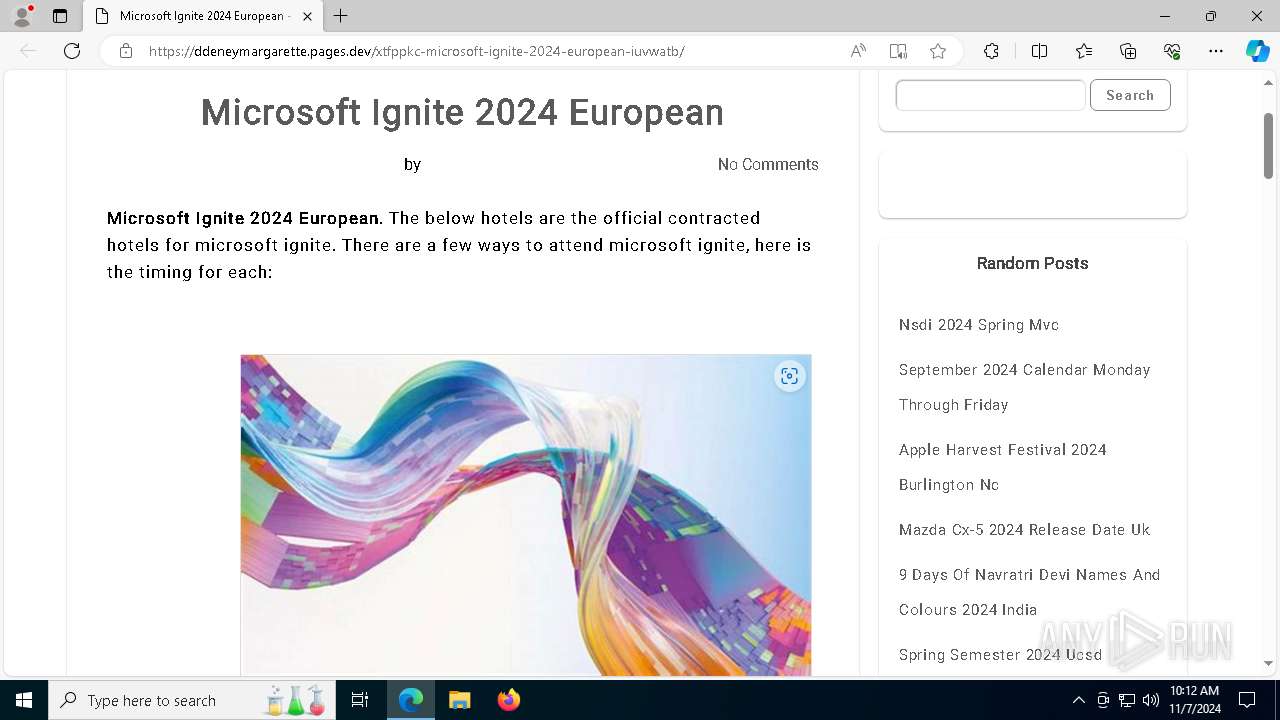Screen dimensions: 1280x720
Task: Open 9 Days Of Navratri Devi Names post
Action: (x=1029, y=592)
